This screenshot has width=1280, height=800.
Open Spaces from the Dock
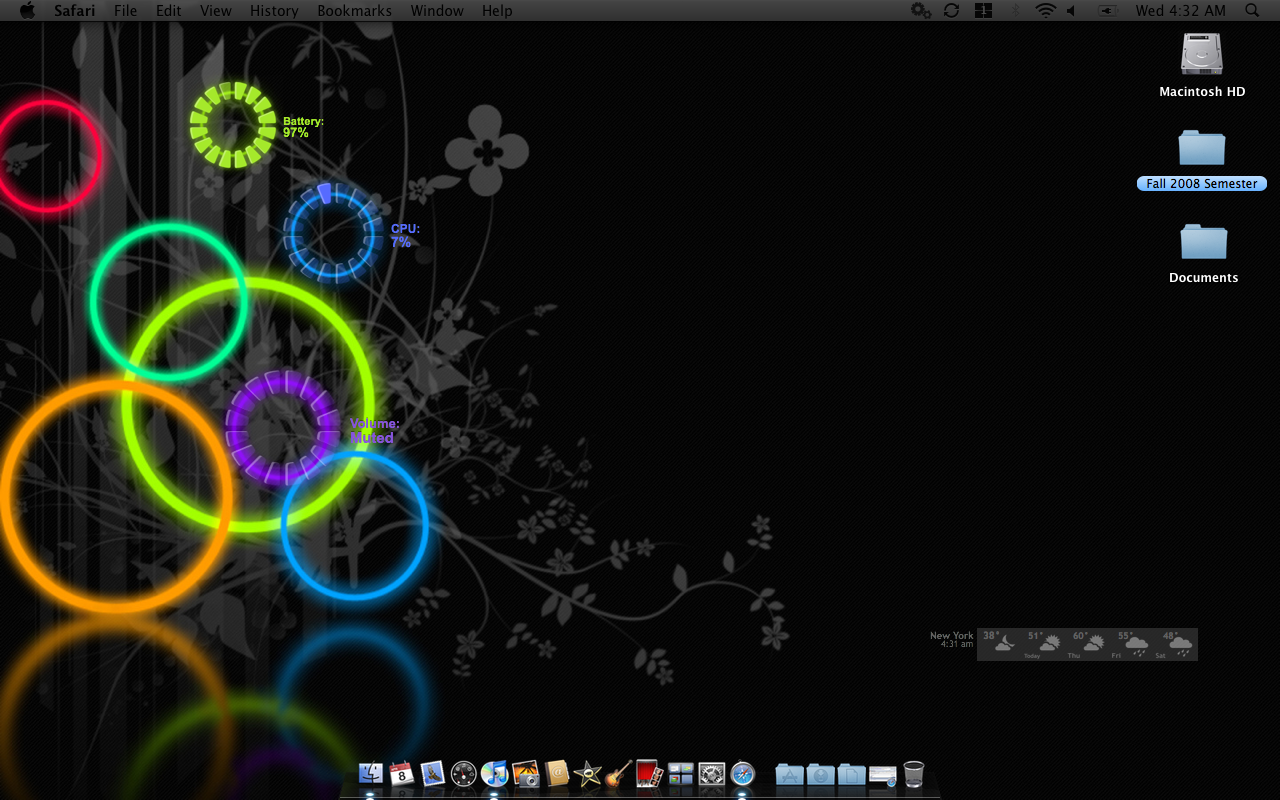click(680, 773)
